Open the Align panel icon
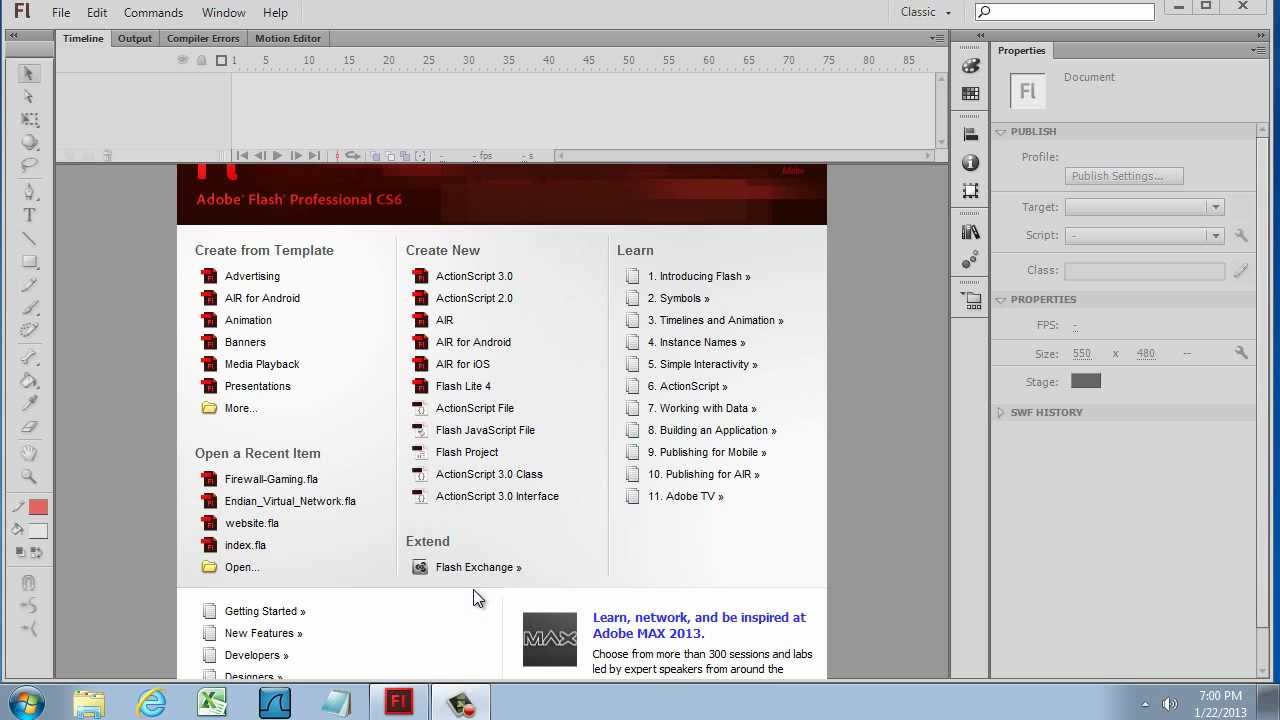This screenshot has width=1280, height=720. (970, 134)
